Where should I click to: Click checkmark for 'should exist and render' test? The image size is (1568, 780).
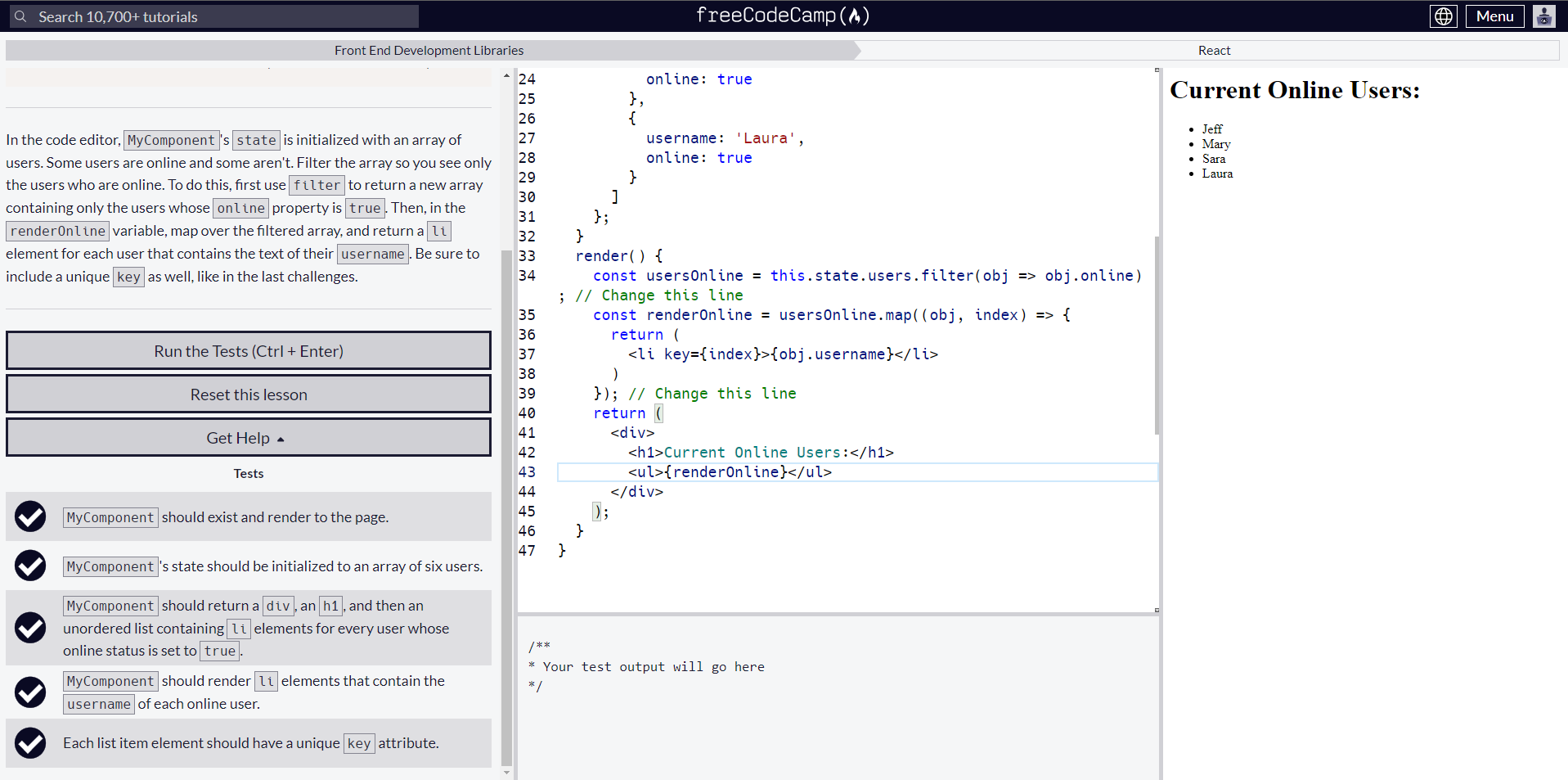click(30, 516)
